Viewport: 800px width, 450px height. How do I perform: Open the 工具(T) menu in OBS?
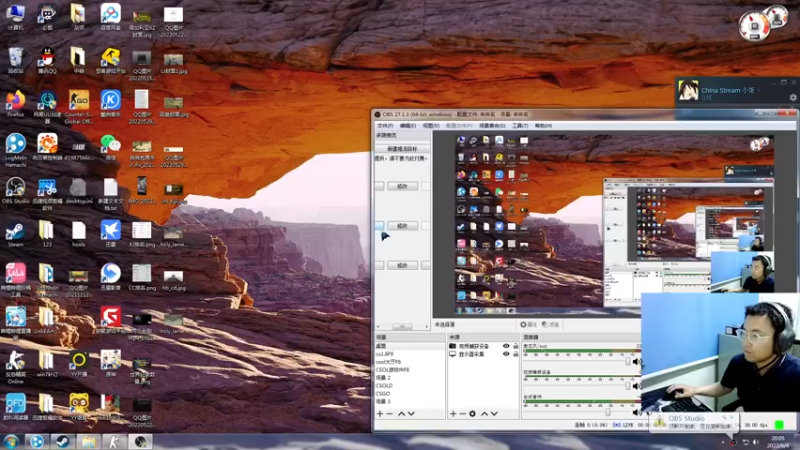click(x=520, y=126)
